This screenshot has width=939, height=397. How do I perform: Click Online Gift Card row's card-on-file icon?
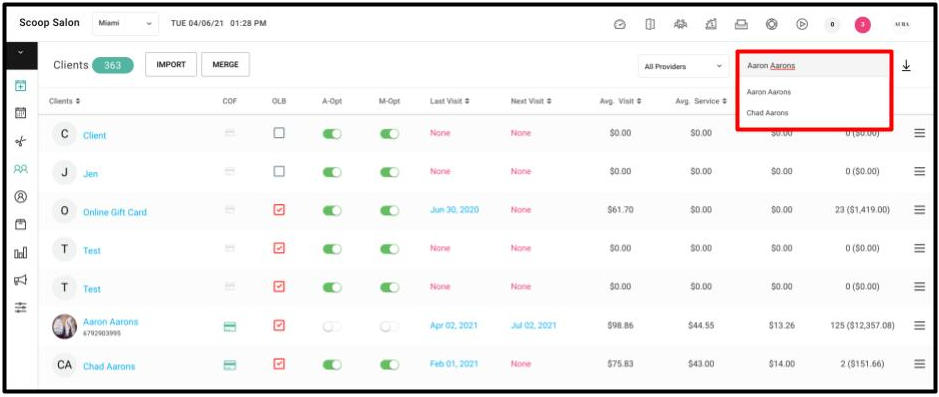point(229,210)
